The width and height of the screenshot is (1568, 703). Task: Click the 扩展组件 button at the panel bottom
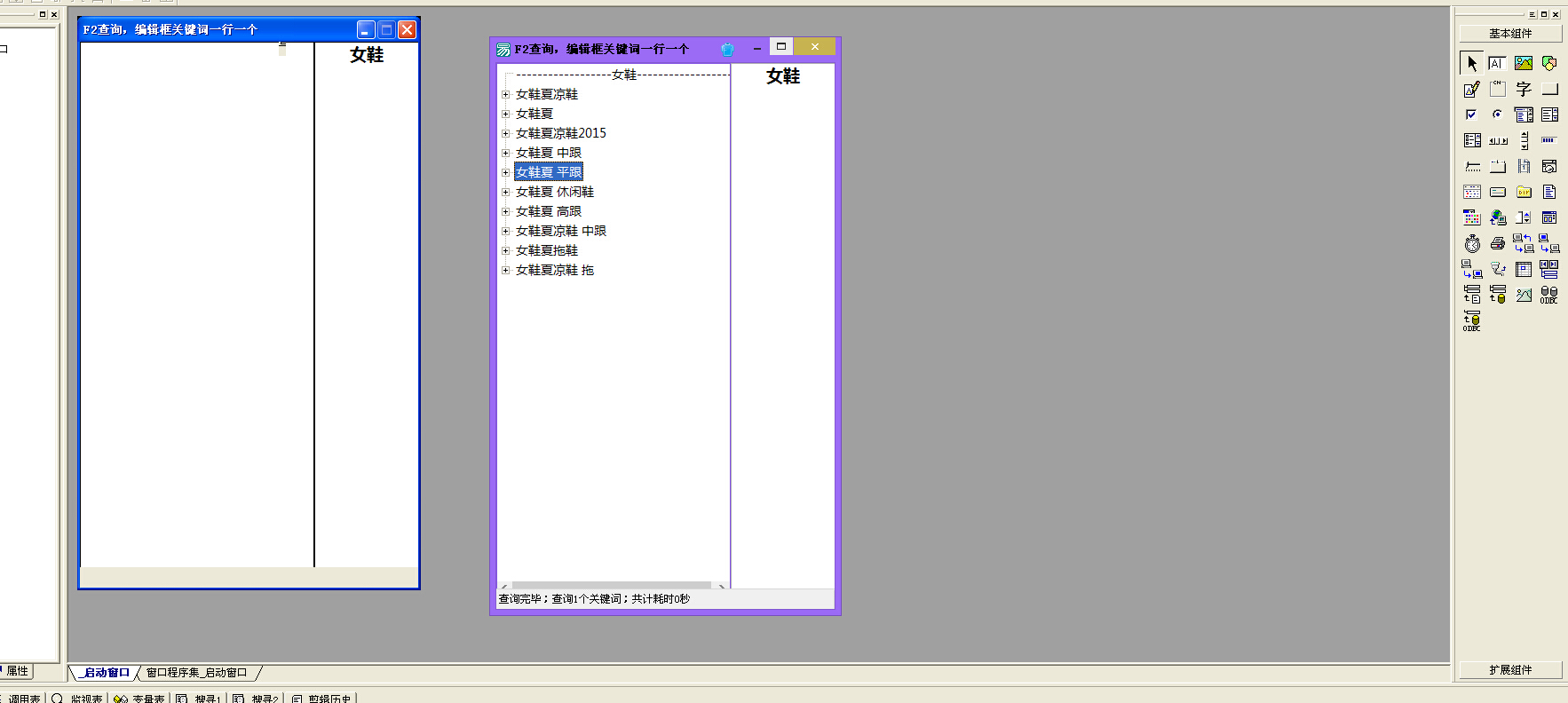1510,670
